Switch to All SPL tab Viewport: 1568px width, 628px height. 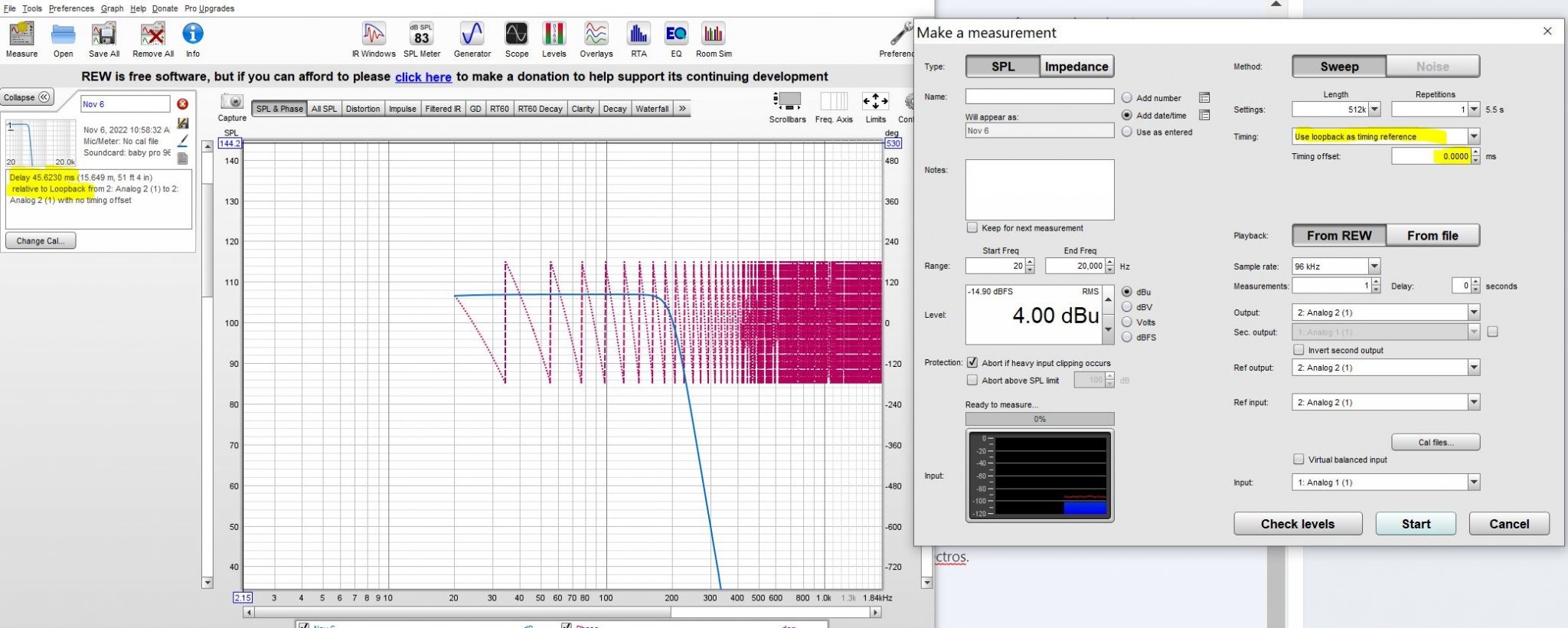tap(324, 109)
